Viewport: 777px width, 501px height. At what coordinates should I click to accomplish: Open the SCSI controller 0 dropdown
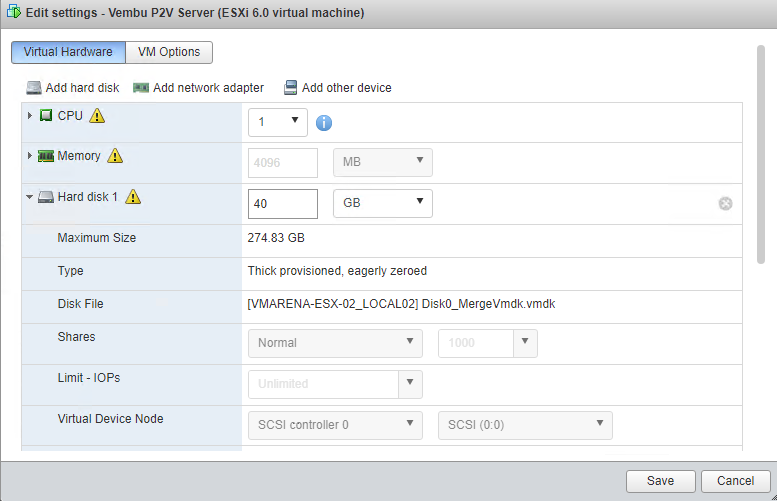[335, 425]
